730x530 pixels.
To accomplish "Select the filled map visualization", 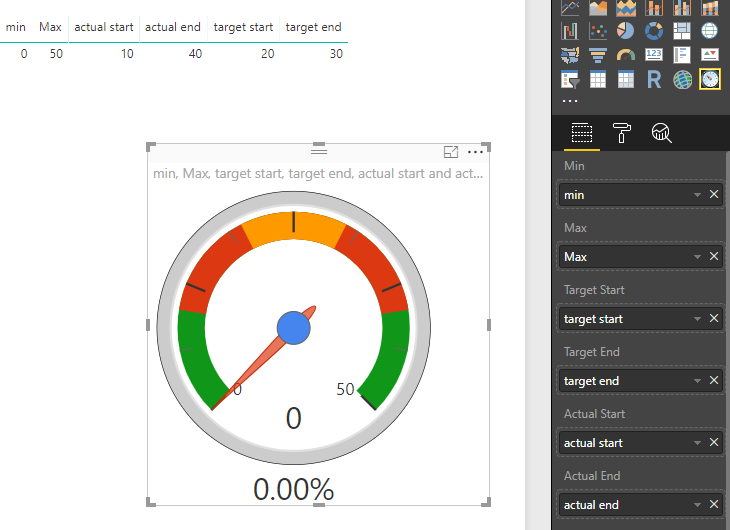I will (x=570, y=55).
